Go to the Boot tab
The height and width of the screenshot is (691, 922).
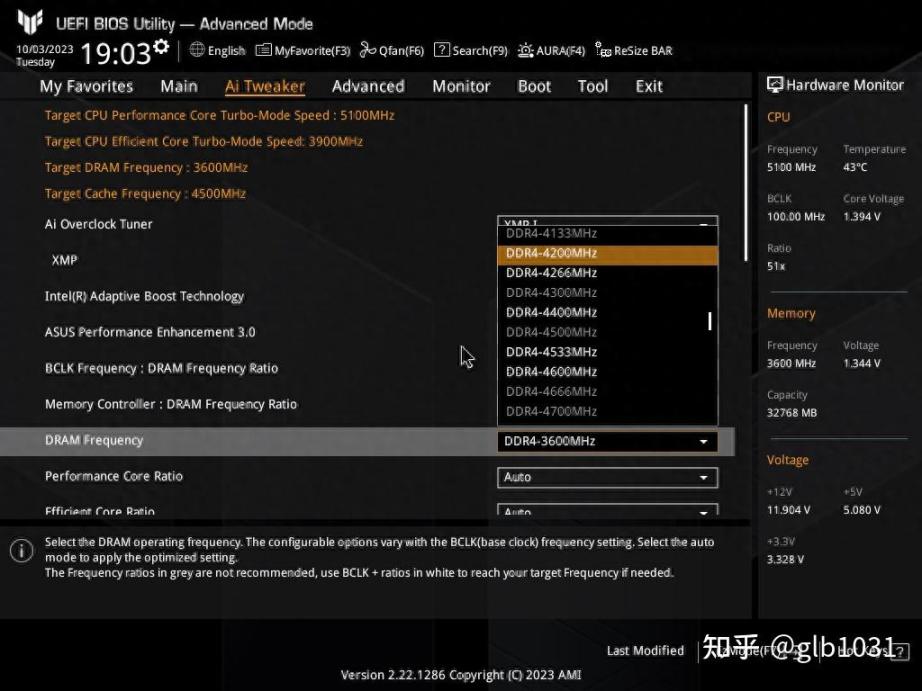point(534,86)
